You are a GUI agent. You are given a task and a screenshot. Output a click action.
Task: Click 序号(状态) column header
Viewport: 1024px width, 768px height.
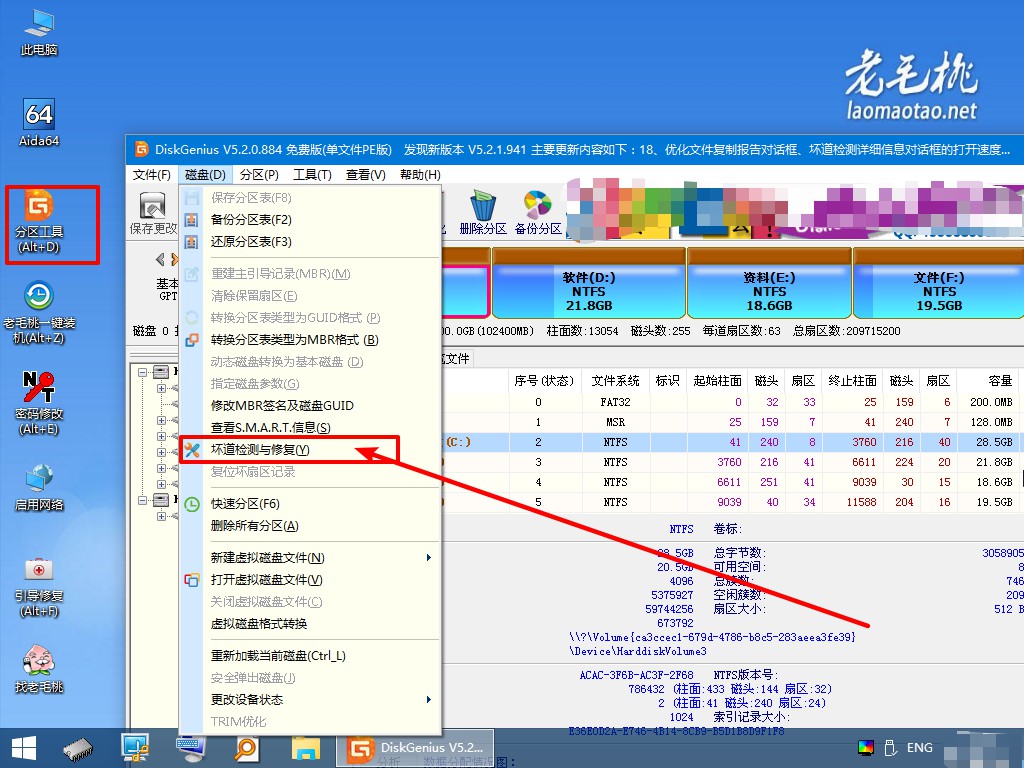tap(544, 381)
